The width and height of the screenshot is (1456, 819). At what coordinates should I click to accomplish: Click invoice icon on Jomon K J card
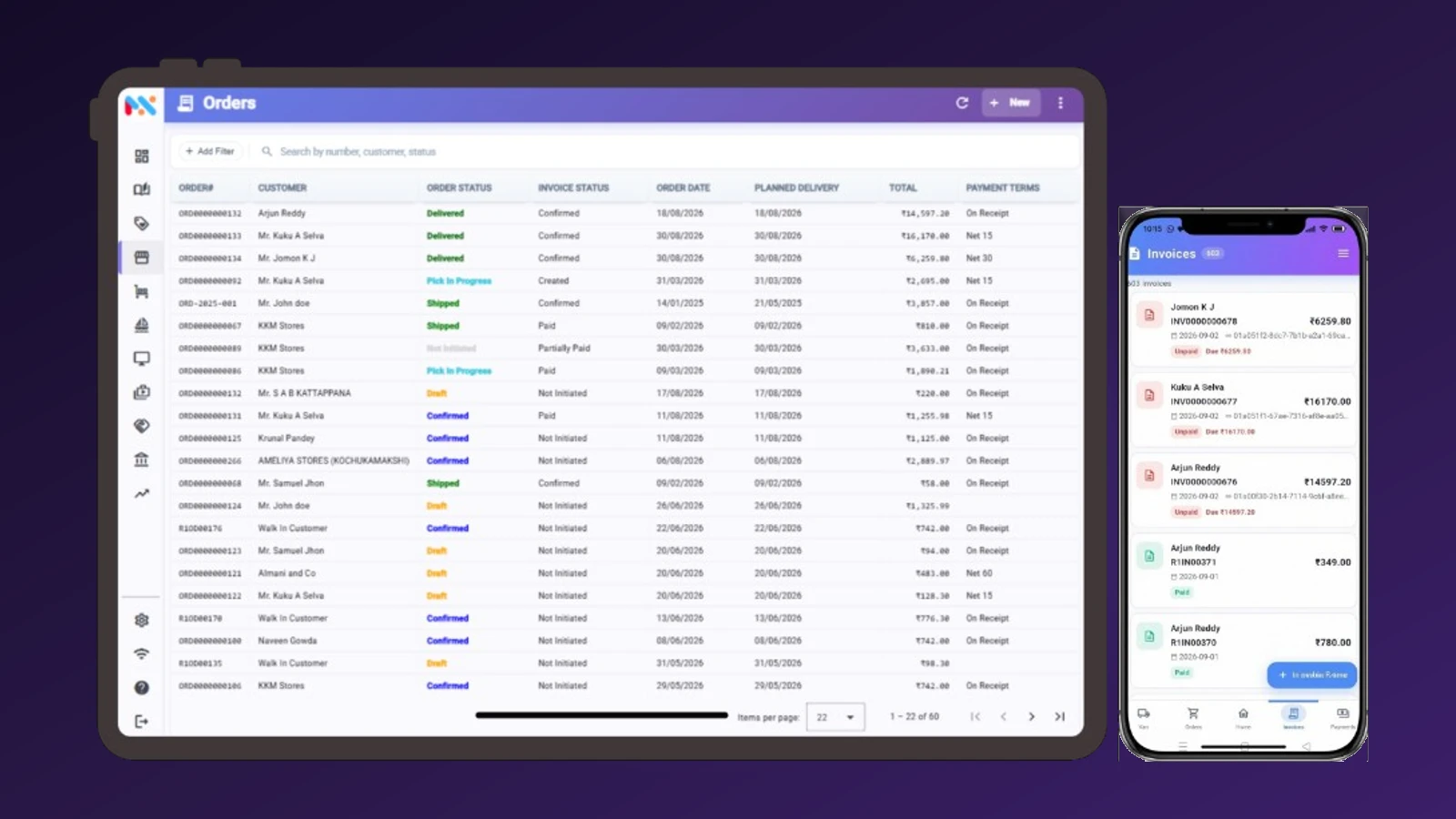click(1149, 315)
